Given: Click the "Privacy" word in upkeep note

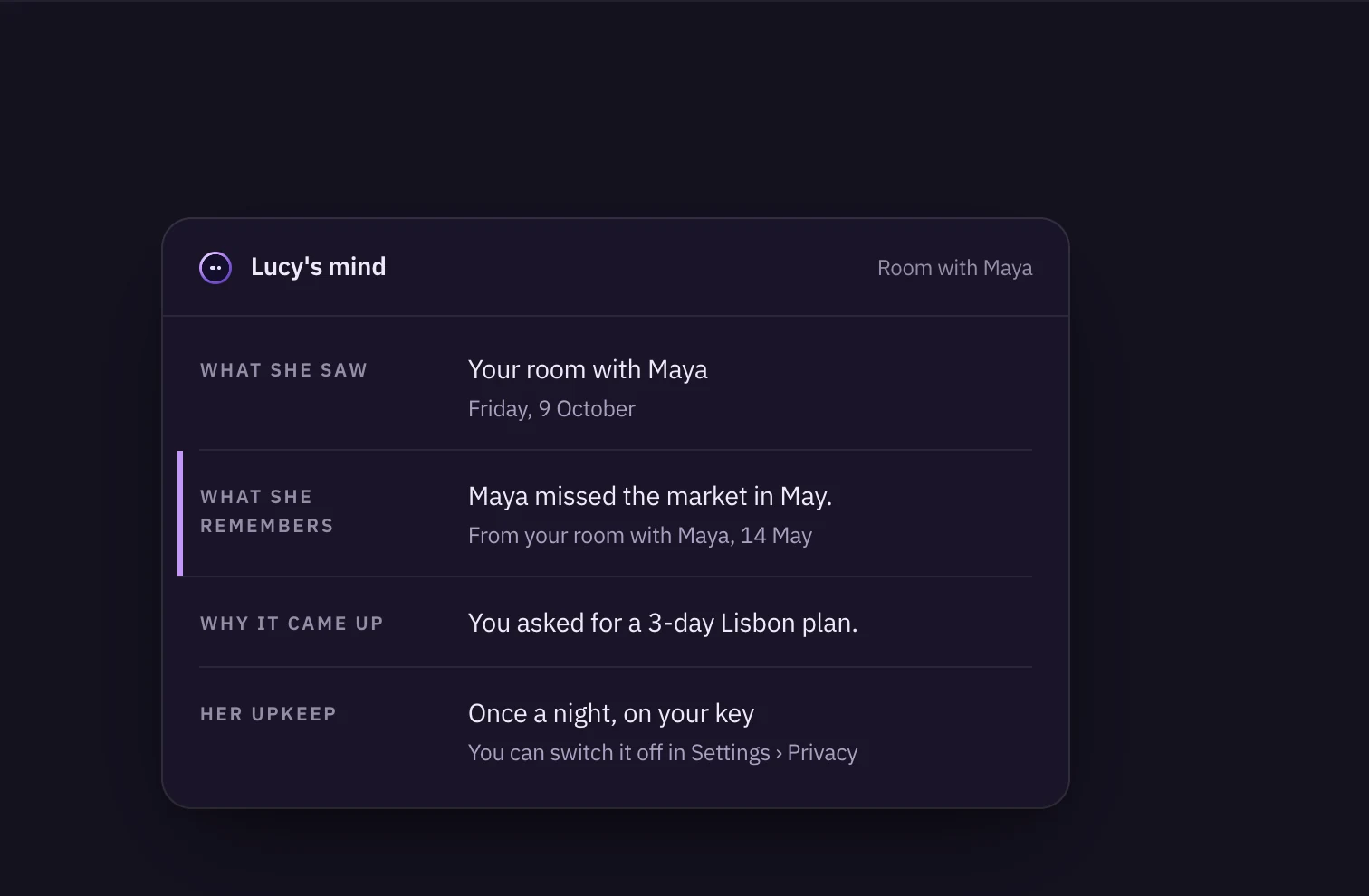Looking at the screenshot, I should [x=822, y=753].
